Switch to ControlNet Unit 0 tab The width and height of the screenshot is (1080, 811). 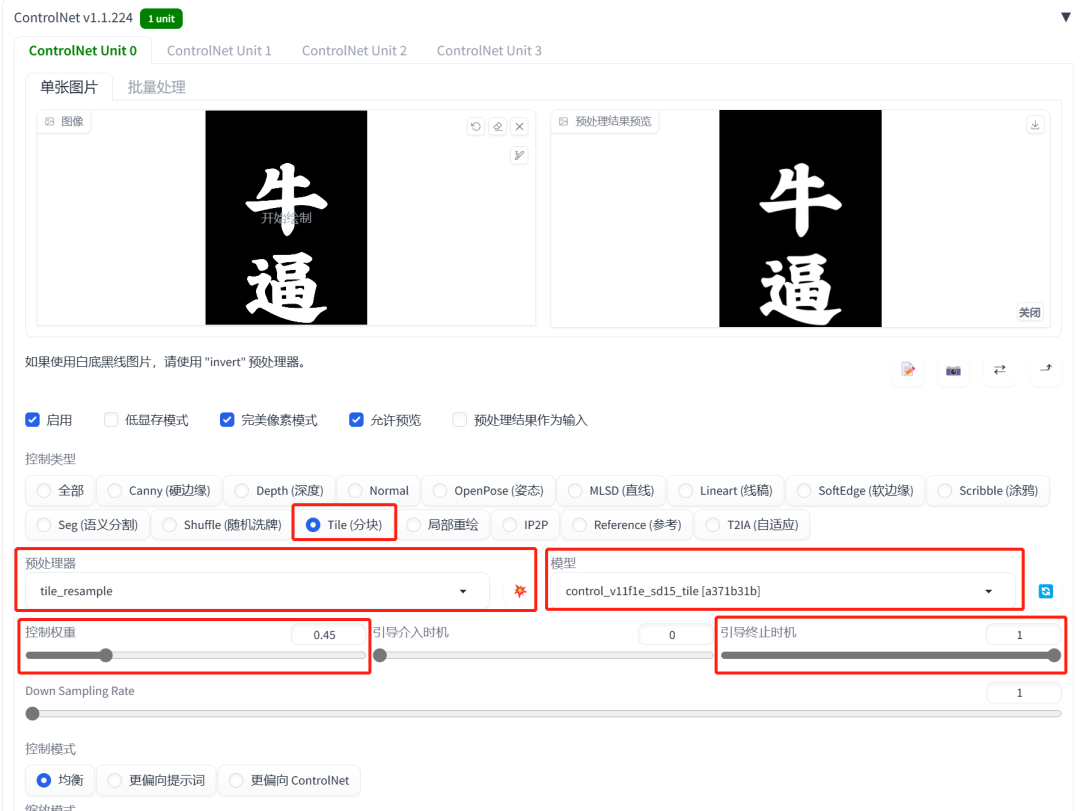(x=83, y=50)
